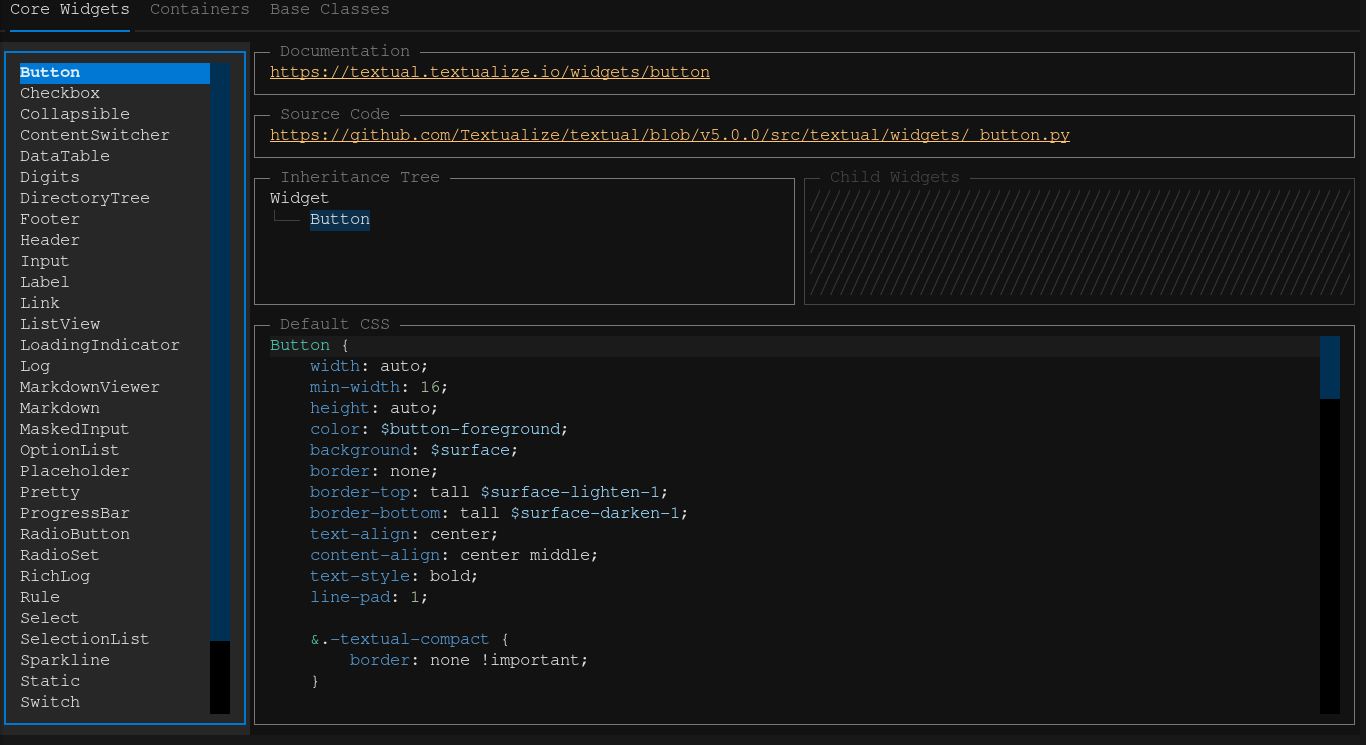The width and height of the screenshot is (1366, 745).
Task: Select DataTable in the widget list
Action: 65,155
